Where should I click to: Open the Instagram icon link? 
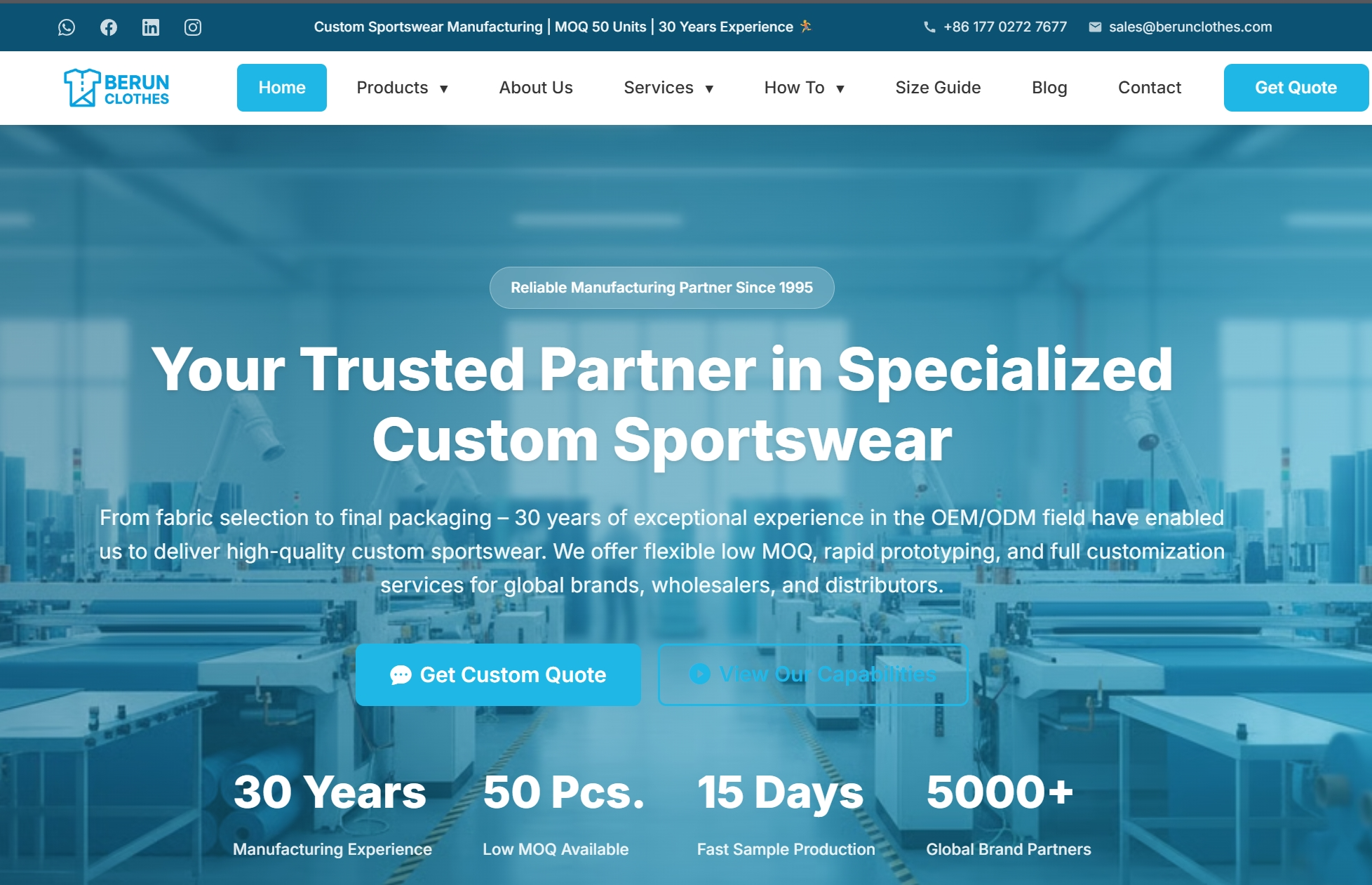tap(193, 27)
